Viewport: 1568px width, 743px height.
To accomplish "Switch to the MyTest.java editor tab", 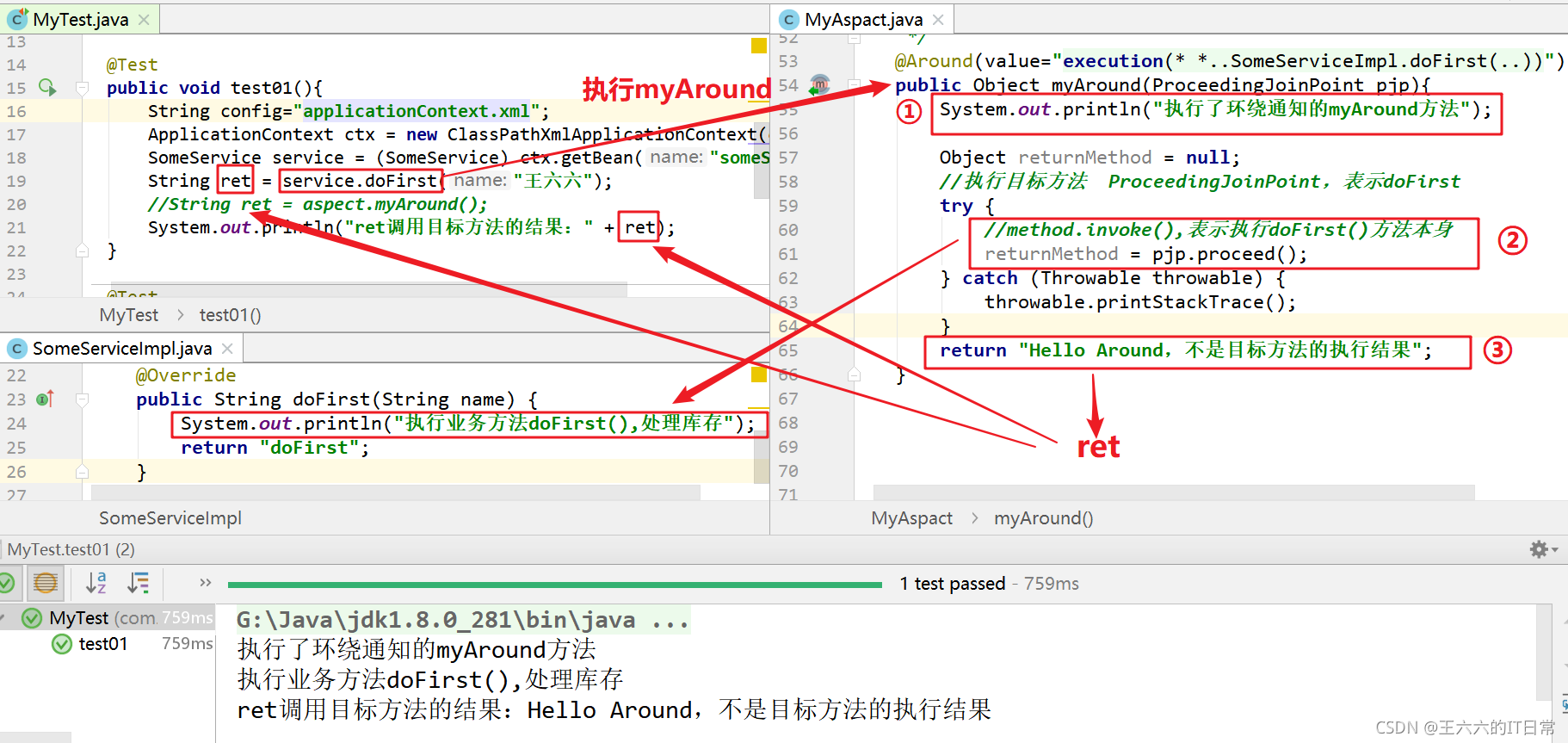I will (80, 19).
